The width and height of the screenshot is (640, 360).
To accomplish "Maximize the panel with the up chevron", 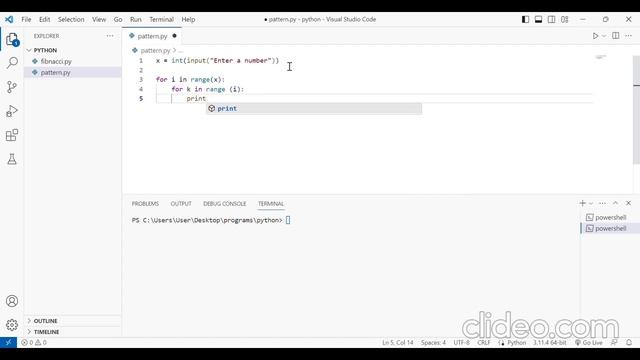I will click(x=616, y=203).
